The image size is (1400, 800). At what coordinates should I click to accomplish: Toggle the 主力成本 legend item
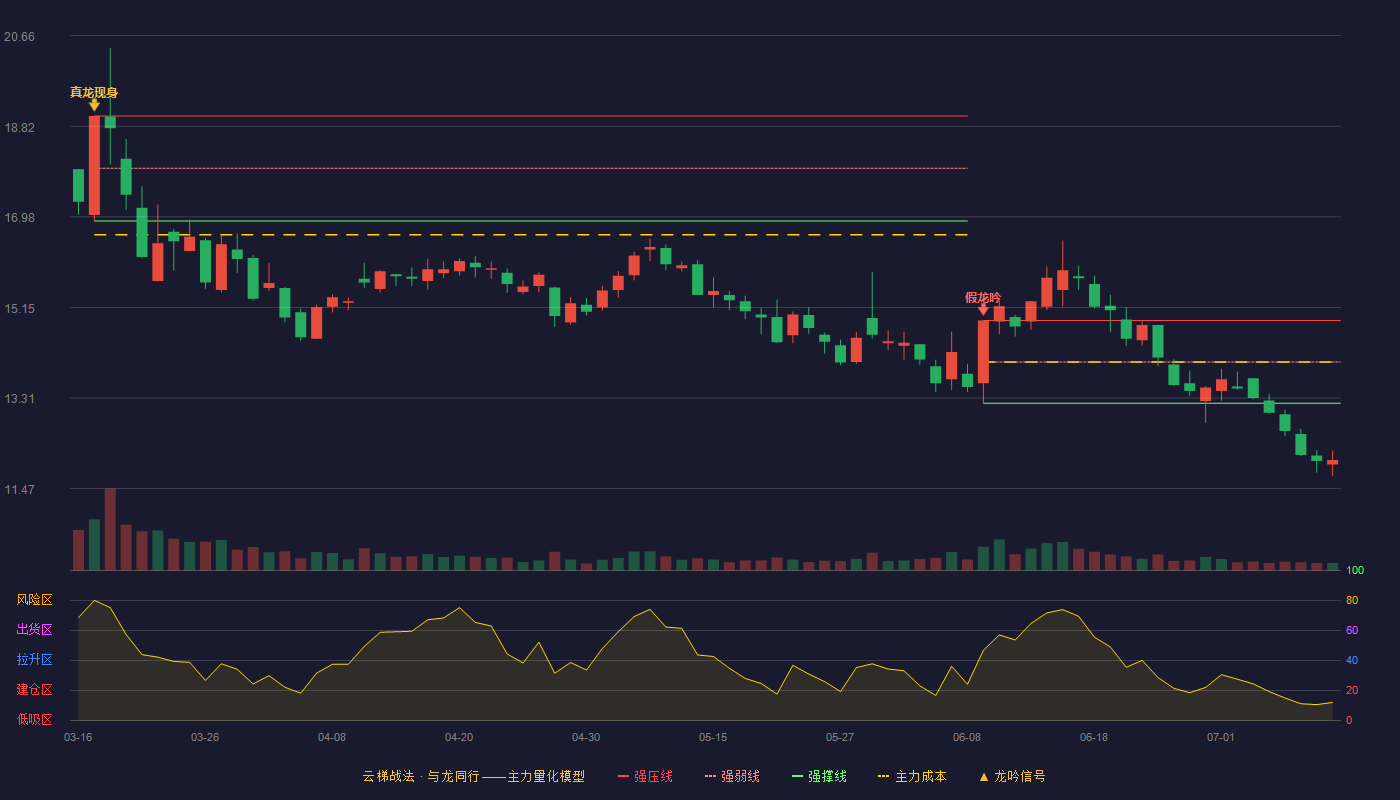pos(911,776)
